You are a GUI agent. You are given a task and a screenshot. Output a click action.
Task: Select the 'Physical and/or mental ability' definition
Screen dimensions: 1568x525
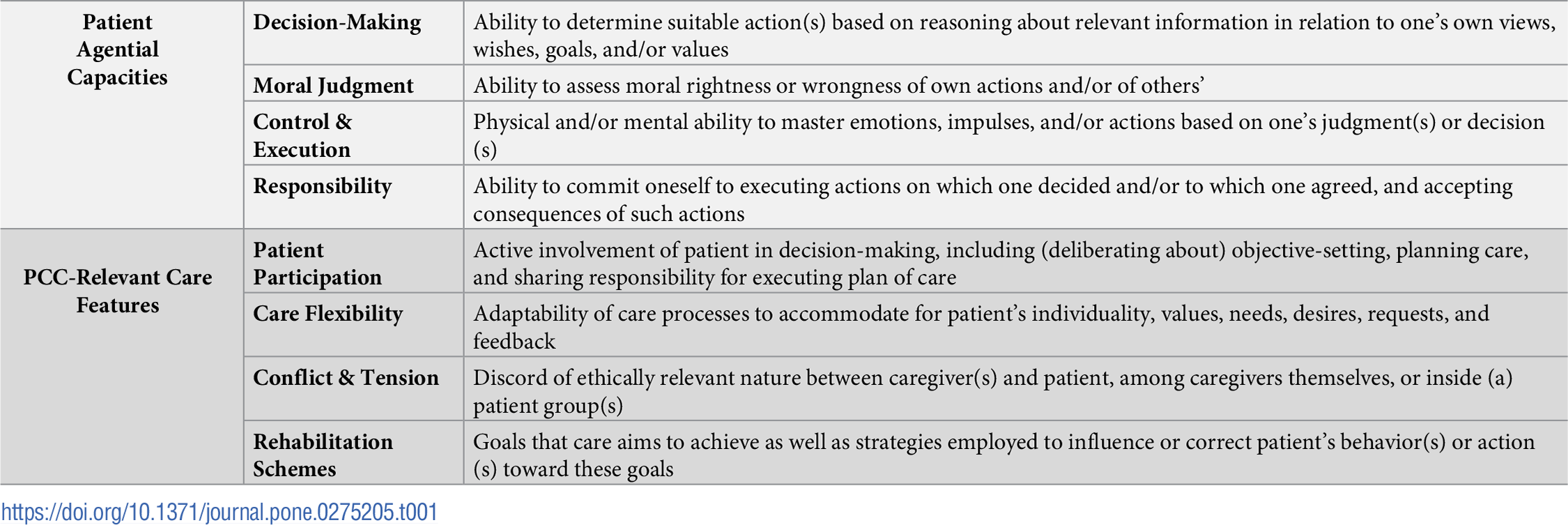(x=1008, y=122)
